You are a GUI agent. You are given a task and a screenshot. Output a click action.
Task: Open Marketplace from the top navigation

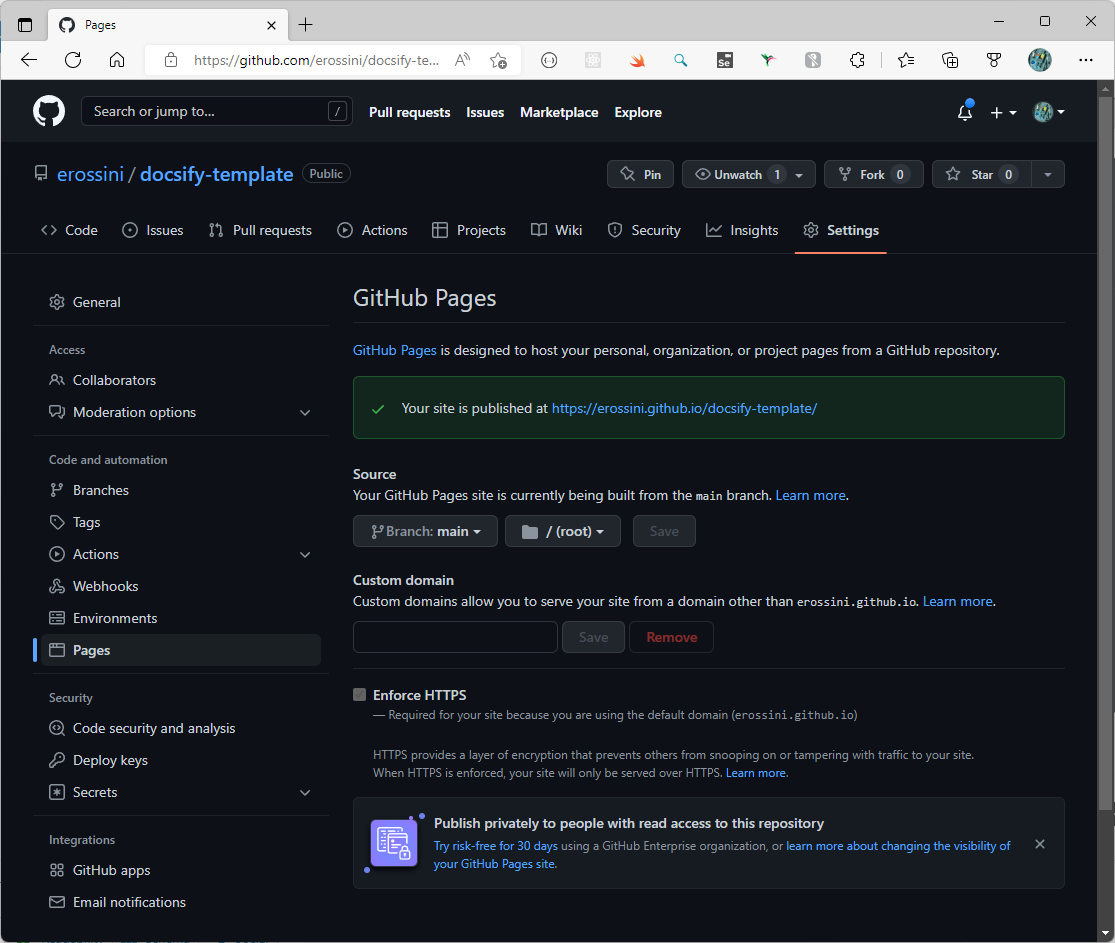point(559,112)
